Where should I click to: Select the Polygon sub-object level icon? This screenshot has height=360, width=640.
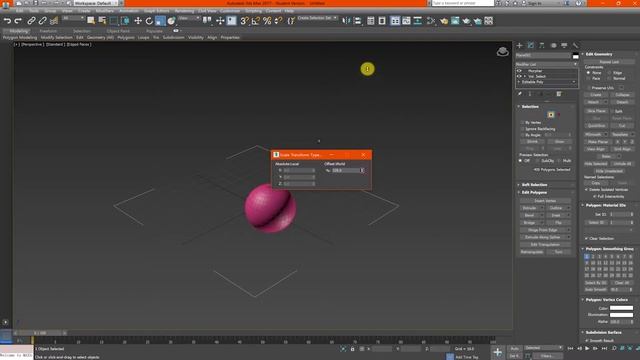click(551, 115)
